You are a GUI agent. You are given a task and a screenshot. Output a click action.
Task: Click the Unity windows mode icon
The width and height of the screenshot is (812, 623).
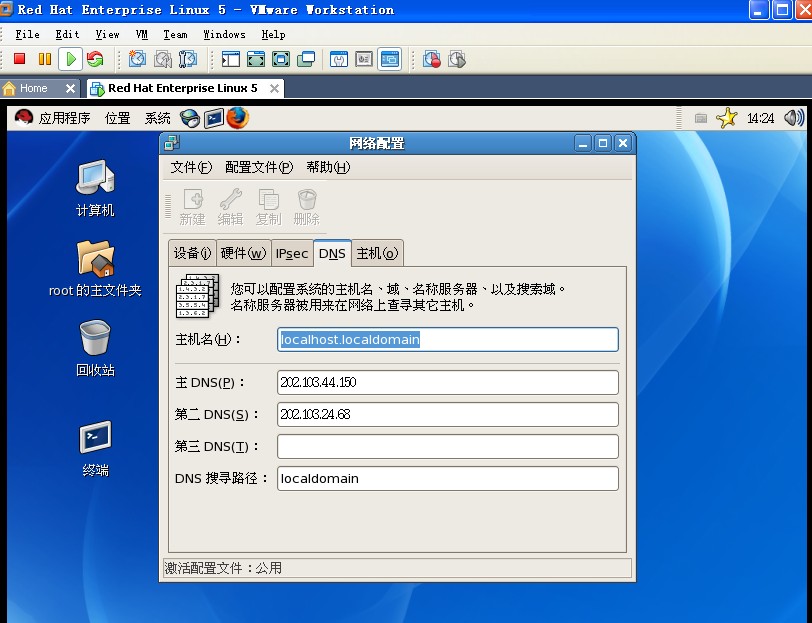[306, 59]
